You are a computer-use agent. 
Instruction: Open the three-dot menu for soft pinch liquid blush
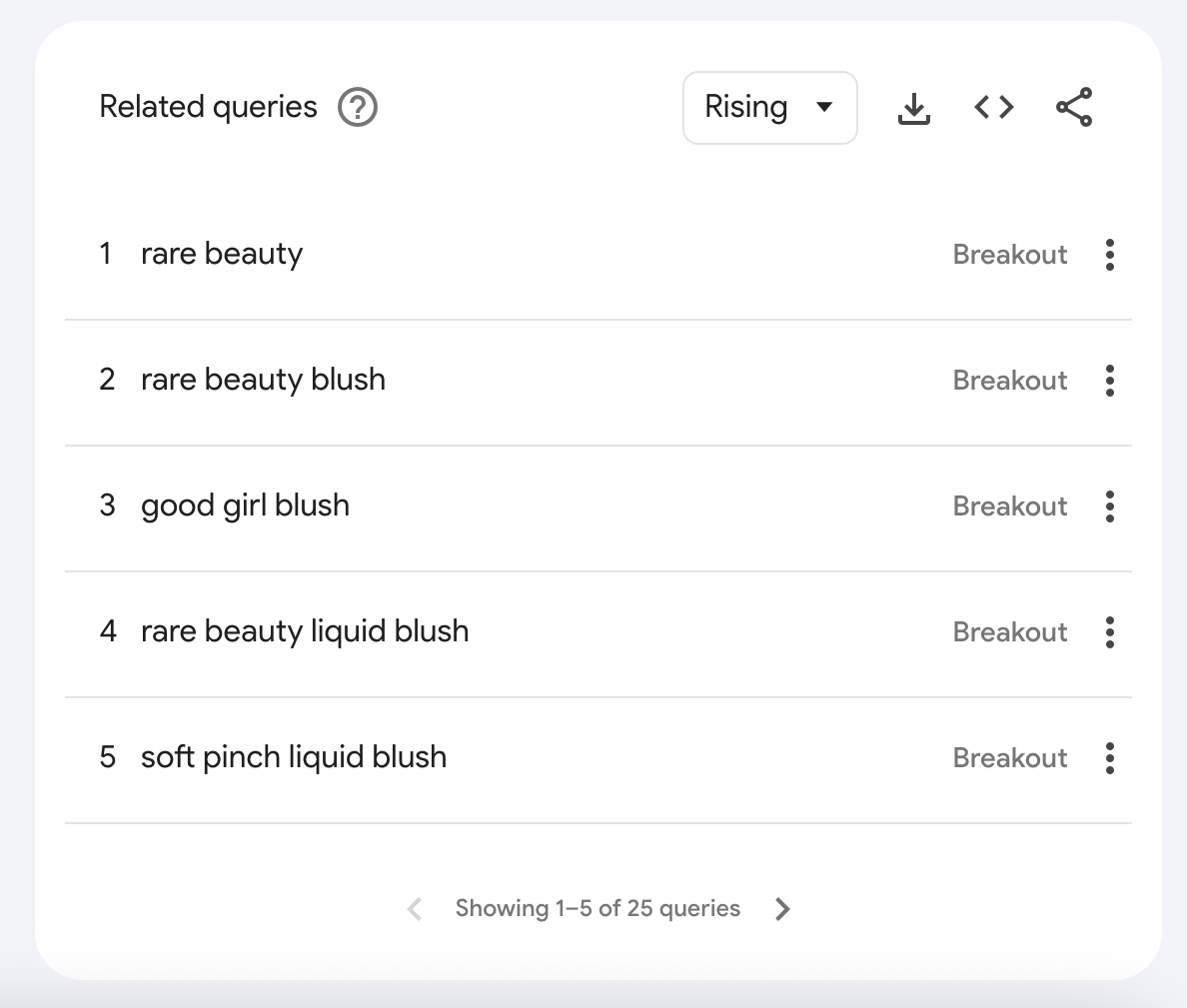tap(1109, 758)
